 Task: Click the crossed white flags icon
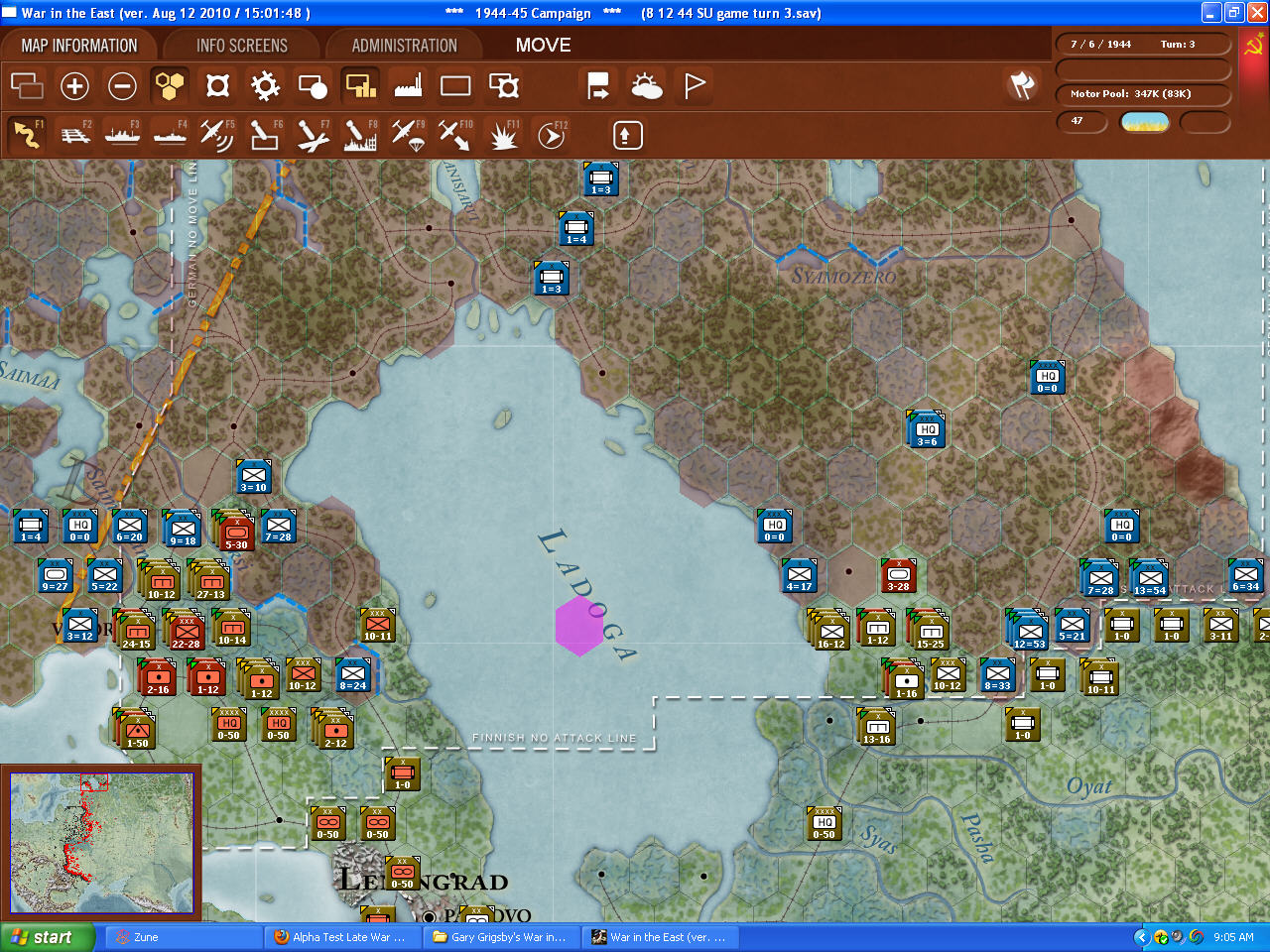[1022, 86]
